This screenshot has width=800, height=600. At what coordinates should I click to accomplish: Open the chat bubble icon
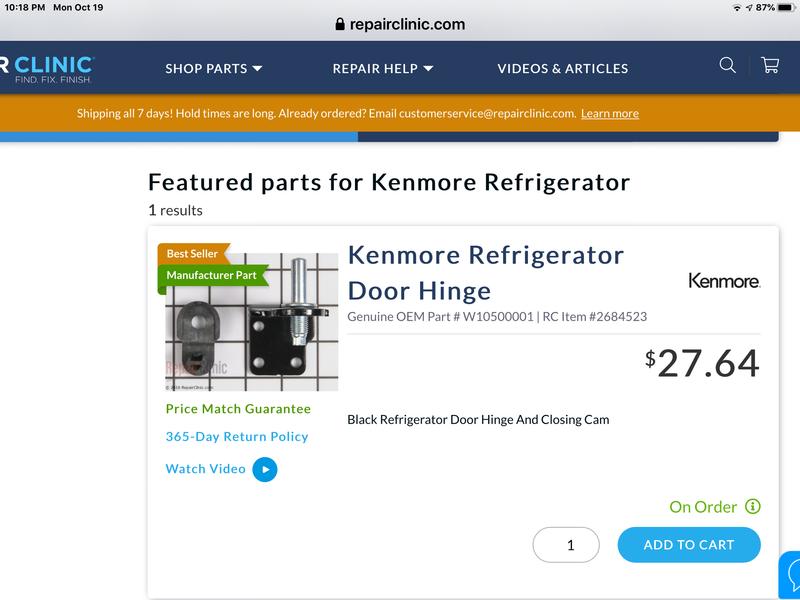[790, 575]
